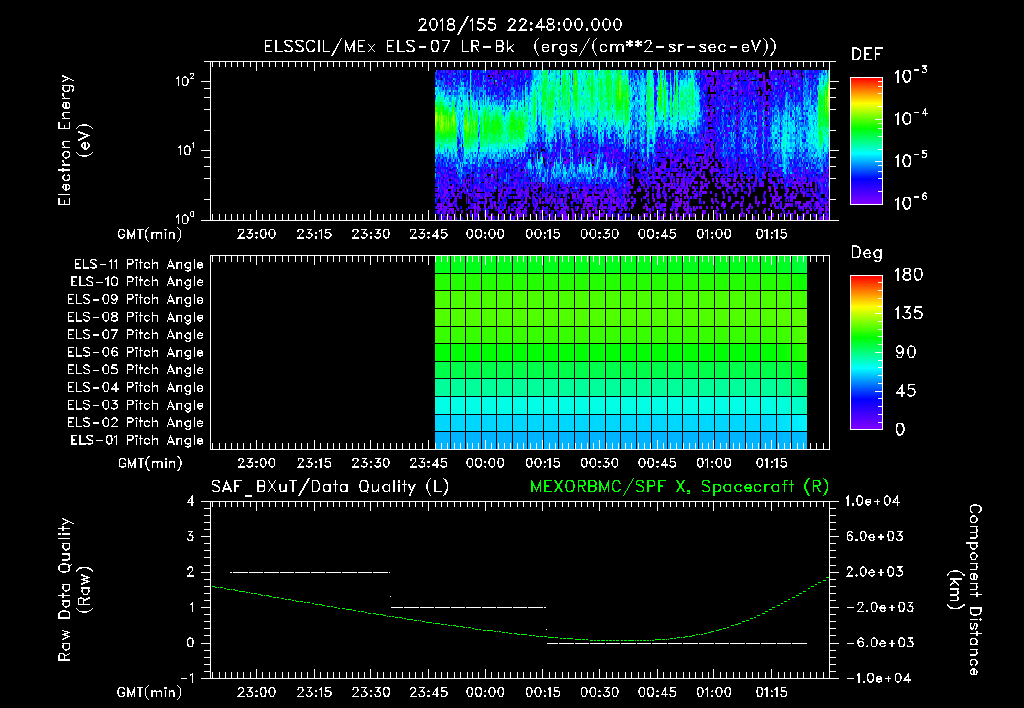
Task: Click the green MEXORBMC/SPF X, Spacecraft (R) legend
Action: click(x=679, y=487)
